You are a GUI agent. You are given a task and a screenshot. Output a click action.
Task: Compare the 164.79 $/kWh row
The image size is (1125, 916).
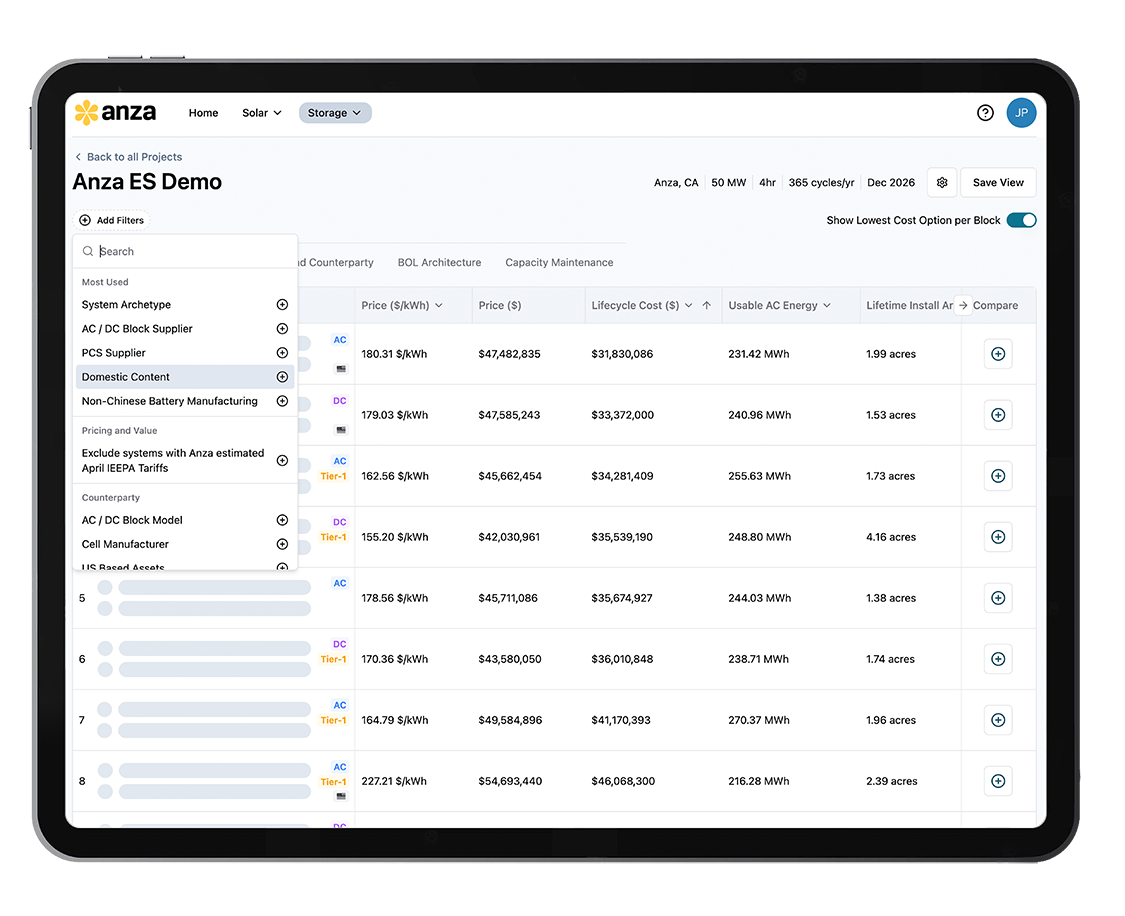(x=998, y=719)
